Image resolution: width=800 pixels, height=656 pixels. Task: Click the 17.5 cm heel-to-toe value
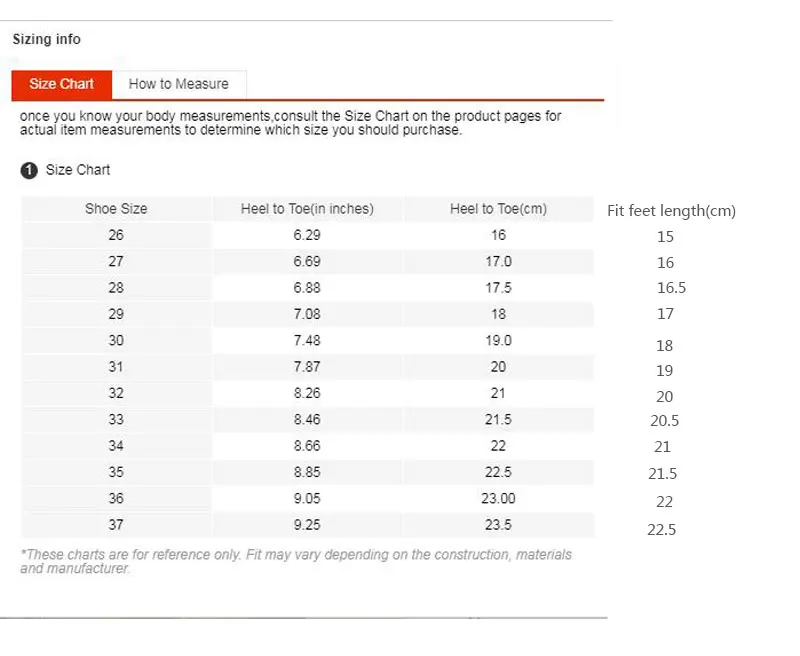click(498, 288)
